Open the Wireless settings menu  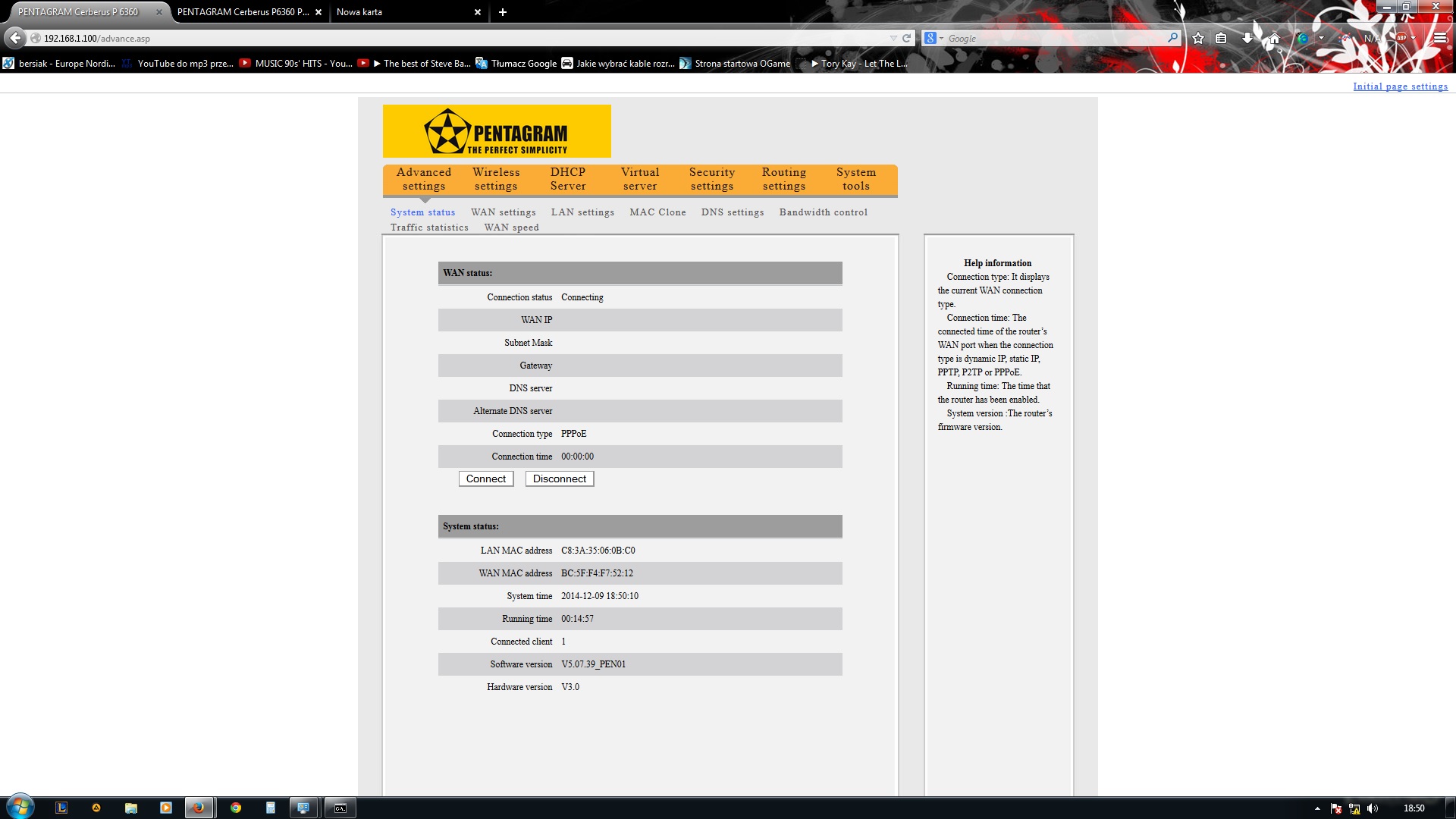point(496,180)
